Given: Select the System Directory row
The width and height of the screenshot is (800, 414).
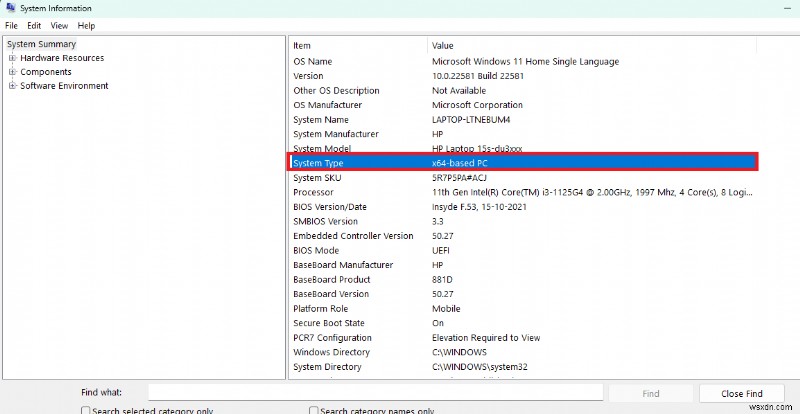Looking at the screenshot, I should click(x=522, y=367).
